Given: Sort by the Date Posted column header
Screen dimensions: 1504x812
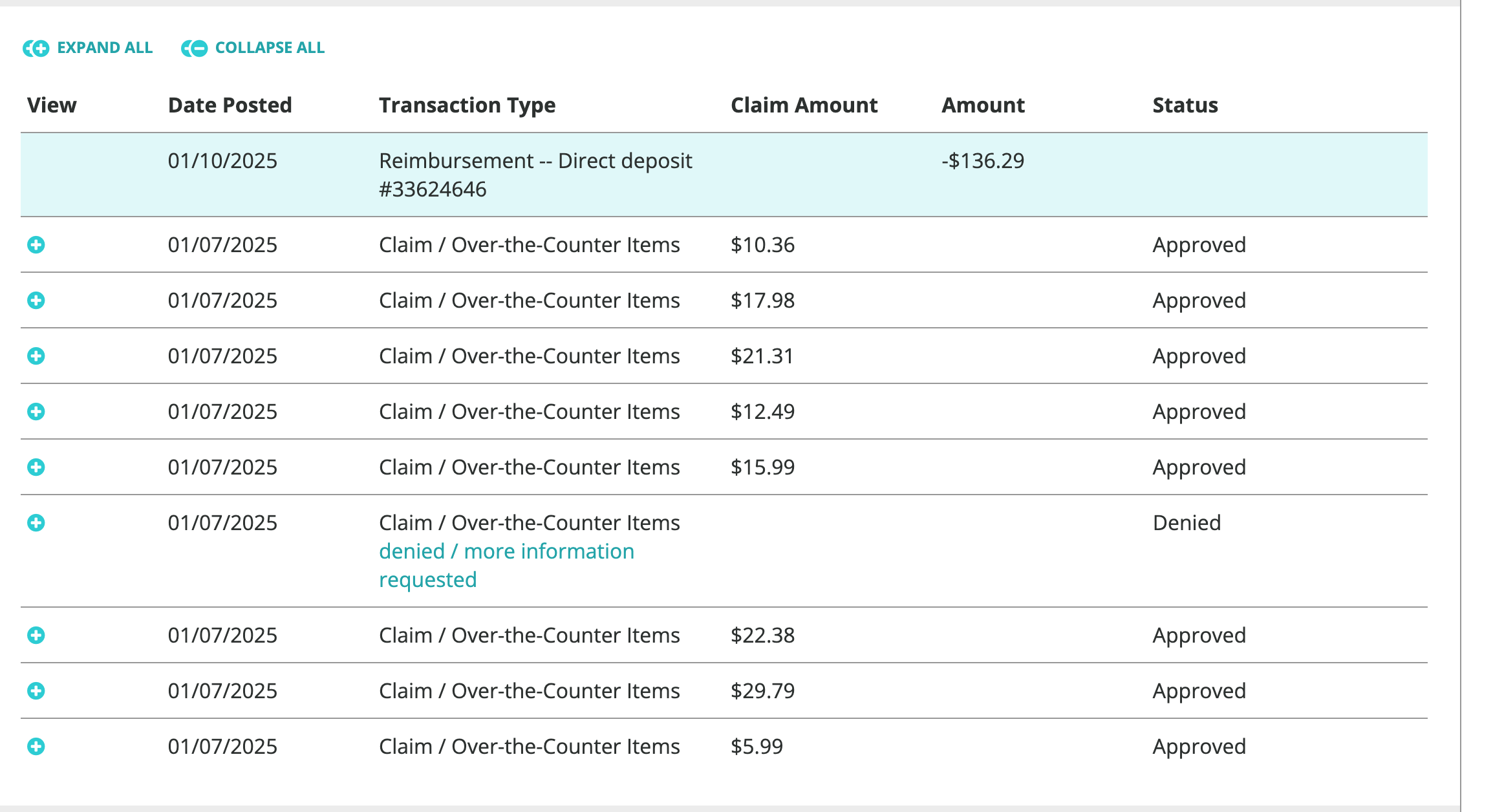Looking at the screenshot, I should pos(230,105).
